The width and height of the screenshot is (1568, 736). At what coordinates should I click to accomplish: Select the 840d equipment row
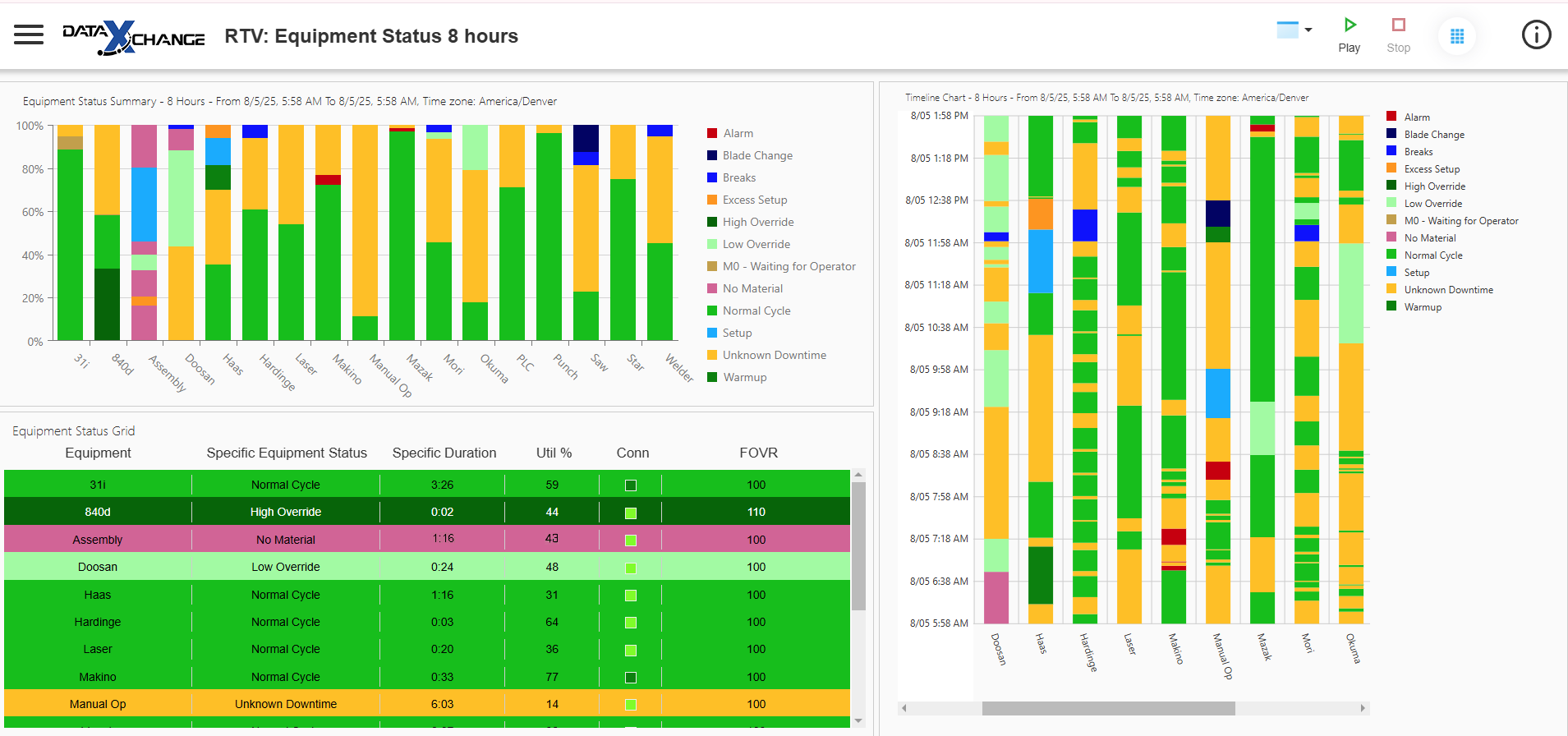pos(98,512)
